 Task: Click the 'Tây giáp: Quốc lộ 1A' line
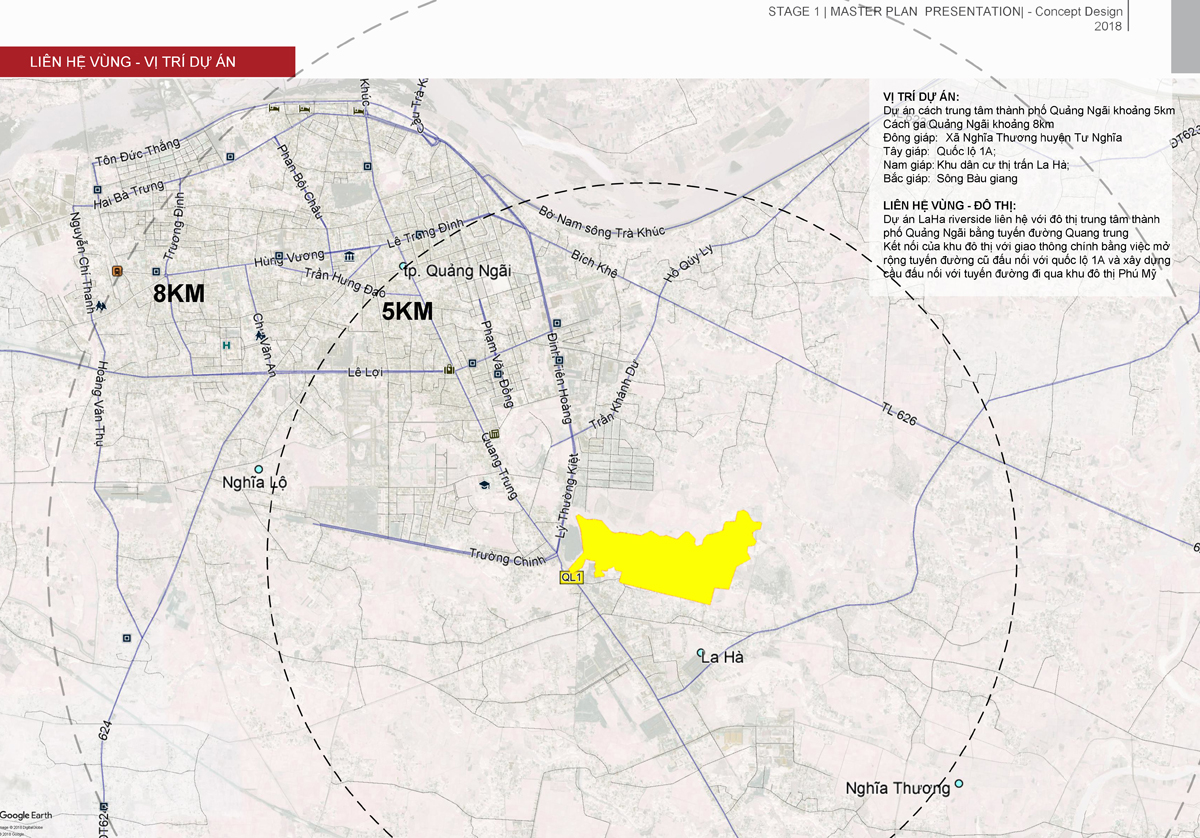click(940, 151)
